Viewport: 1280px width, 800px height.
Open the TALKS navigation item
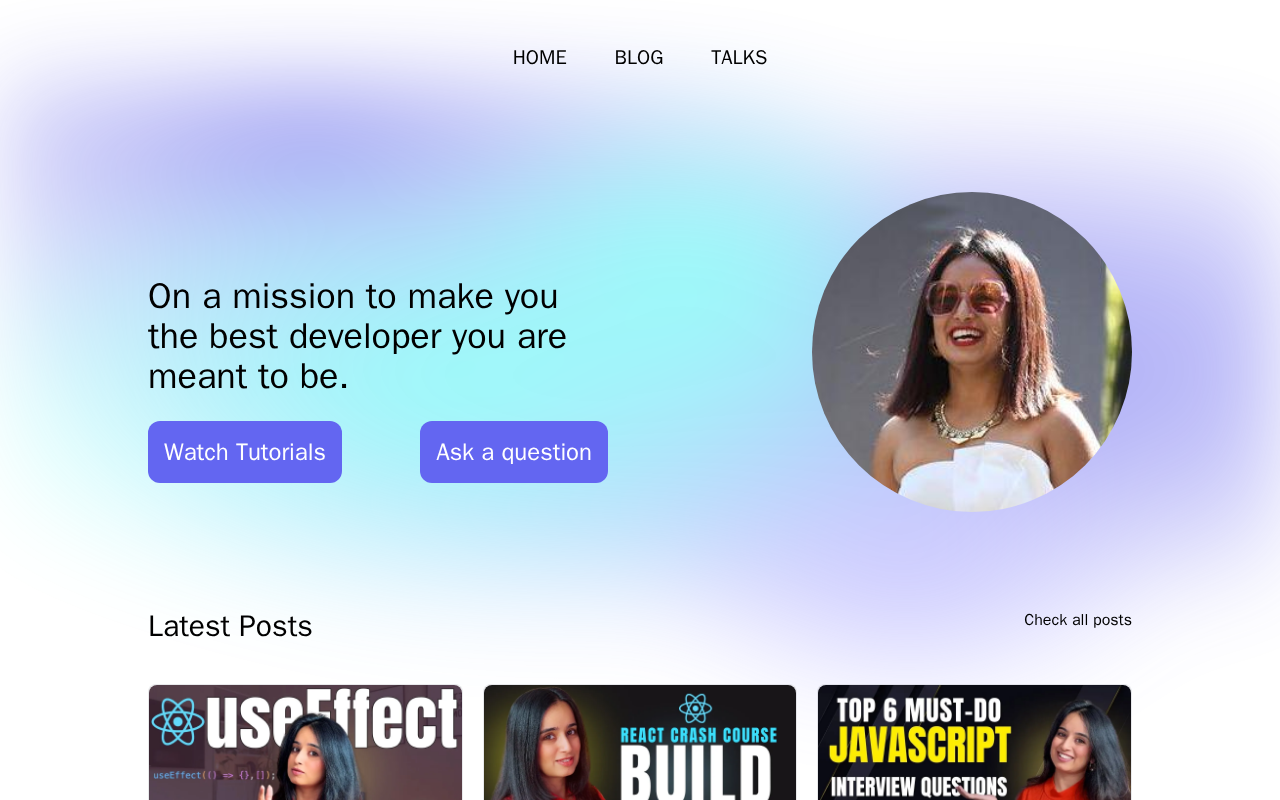pyautogui.click(x=739, y=58)
